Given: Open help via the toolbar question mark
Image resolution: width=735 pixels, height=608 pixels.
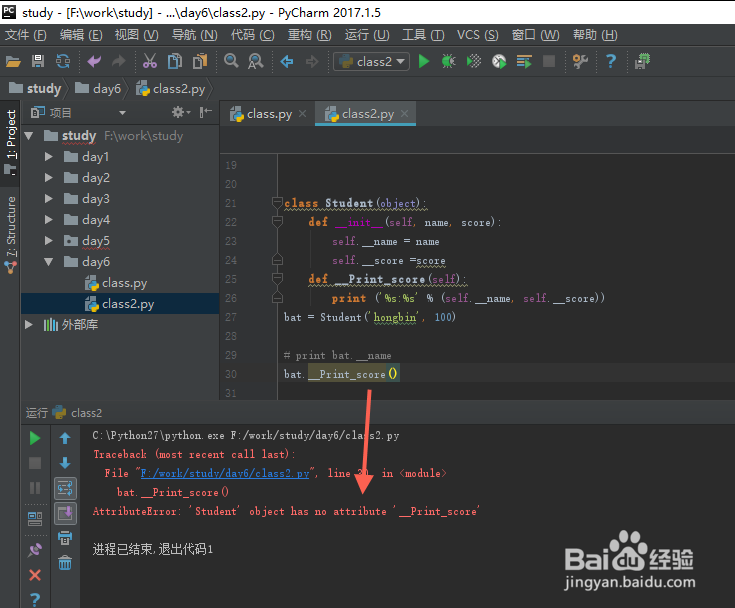Looking at the screenshot, I should coord(610,61).
